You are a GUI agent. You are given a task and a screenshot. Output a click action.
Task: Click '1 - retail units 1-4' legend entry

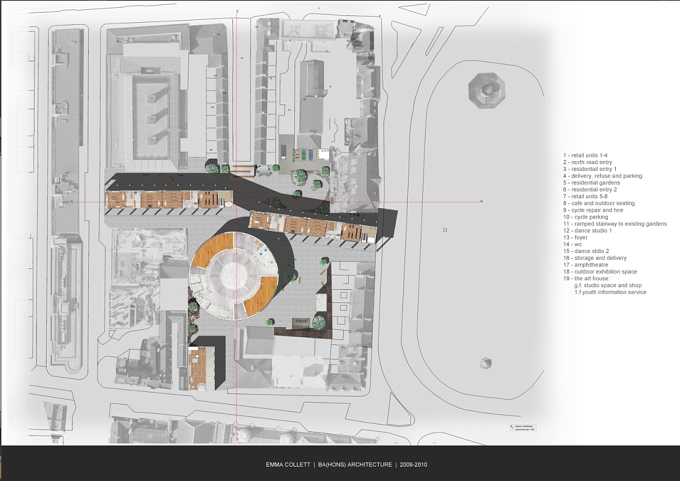pyautogui.click(x=585, y=155)
